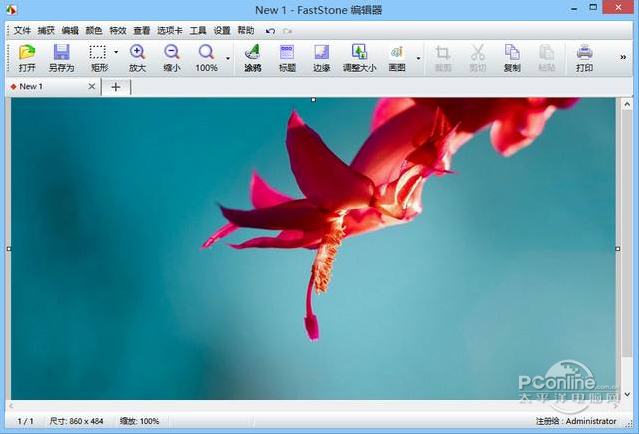Image resolution: width=639 pixels, height=434 pixels.
Task: Click the 注册给: Administrator status text
Action: tap(576, 421)
